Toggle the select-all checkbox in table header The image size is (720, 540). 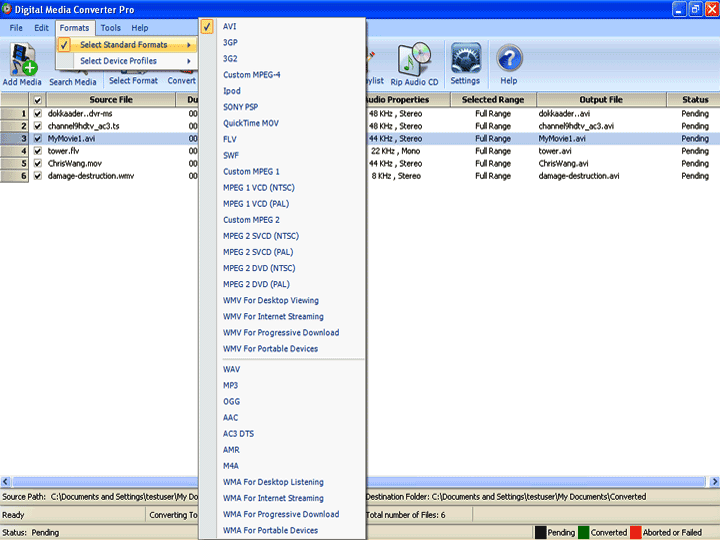(38, 100)
